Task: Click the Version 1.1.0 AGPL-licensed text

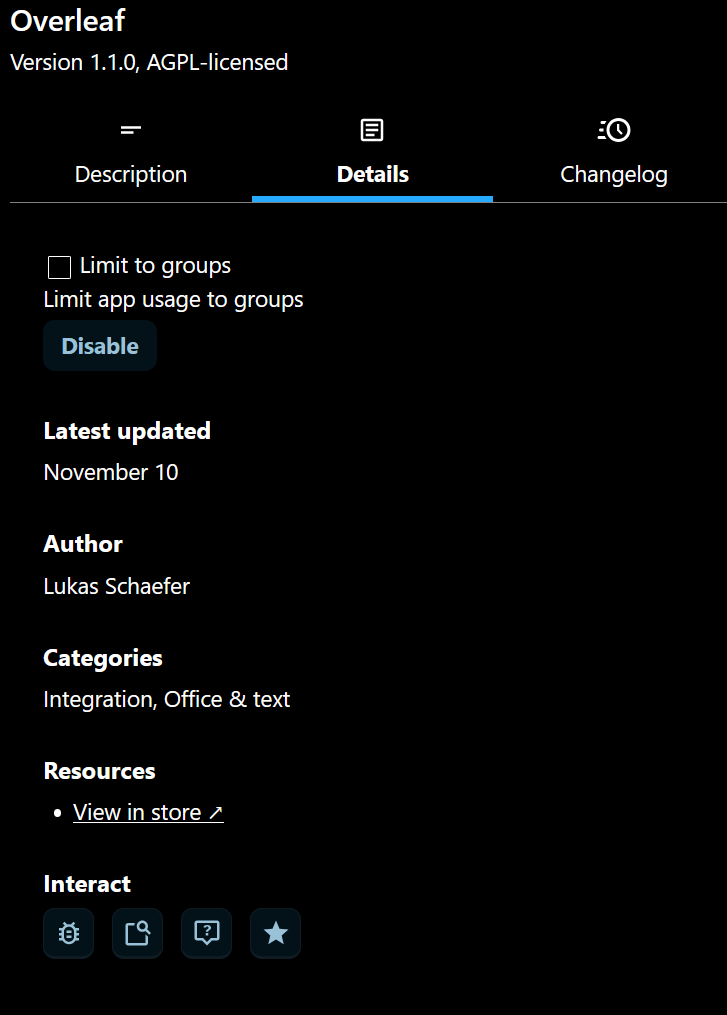Action: 149,62
